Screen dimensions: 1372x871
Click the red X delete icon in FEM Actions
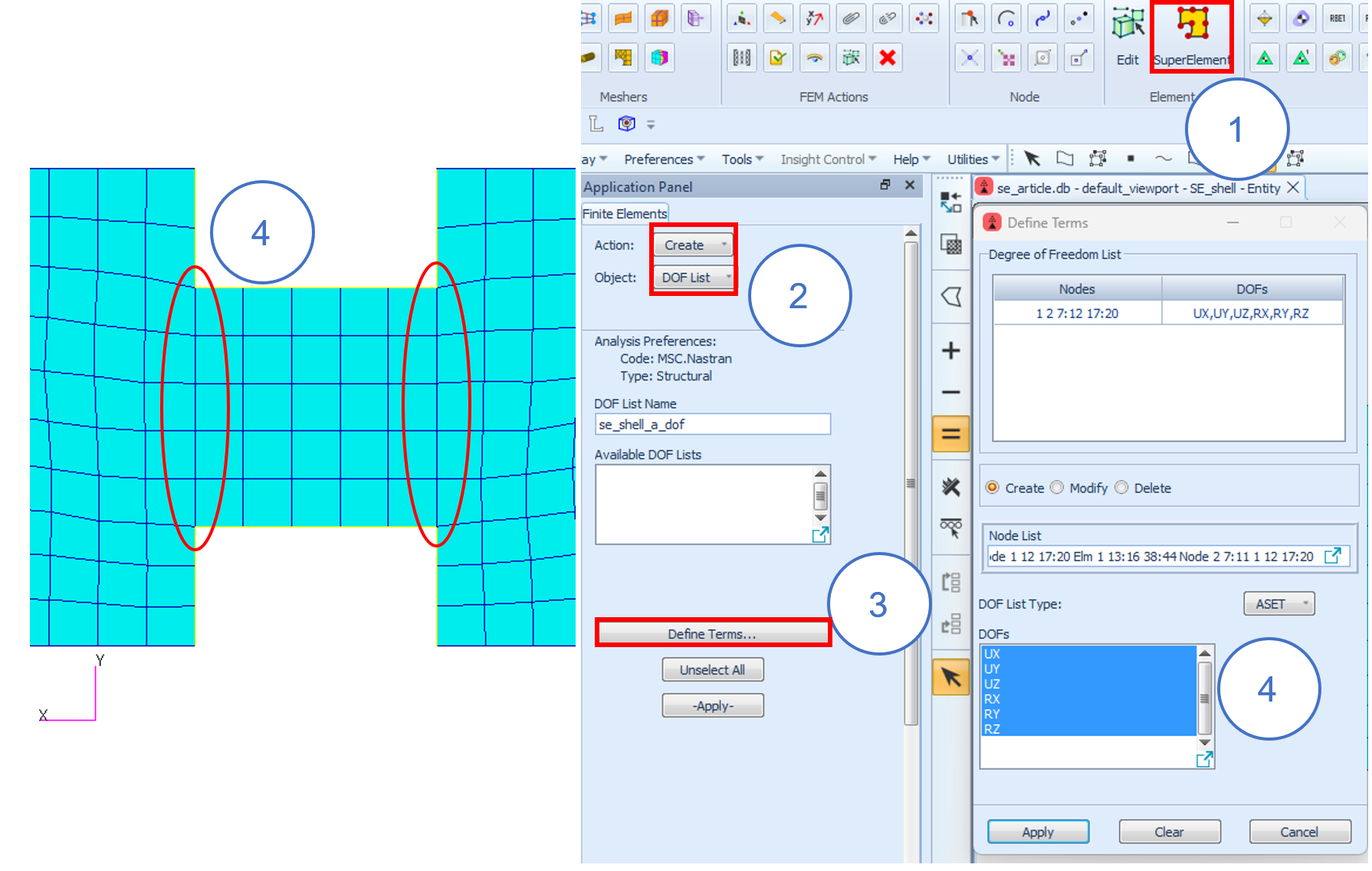click(x=888, y=58)
